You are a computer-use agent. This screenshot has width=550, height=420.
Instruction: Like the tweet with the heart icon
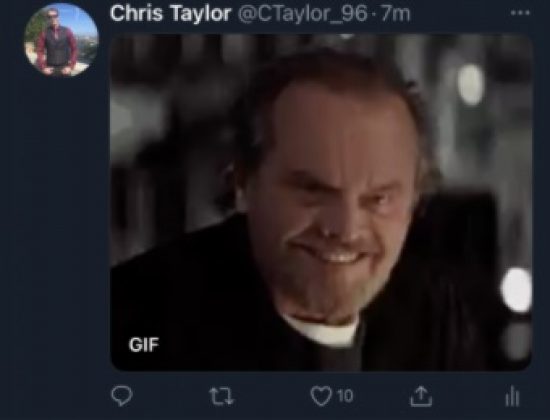321,396
